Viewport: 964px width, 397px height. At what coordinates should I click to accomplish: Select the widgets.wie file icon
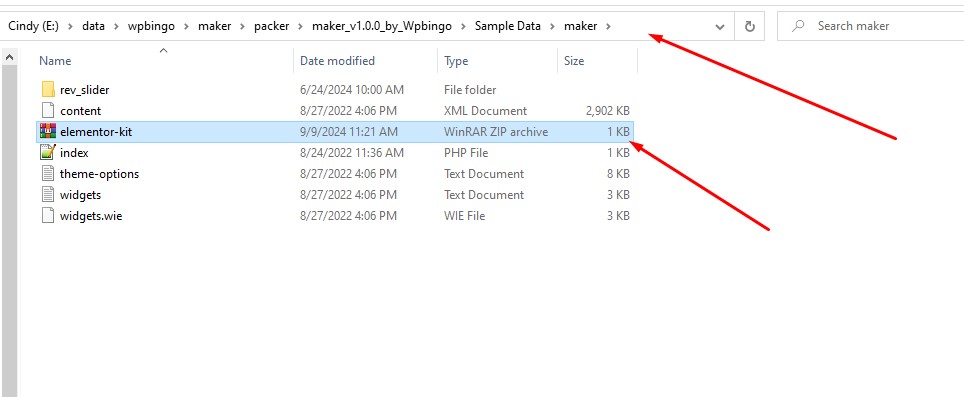click(x=48, y=216)
